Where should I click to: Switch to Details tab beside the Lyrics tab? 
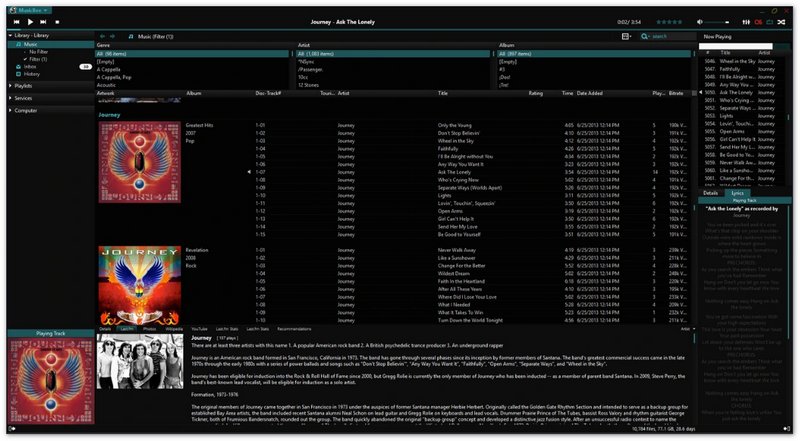coord(710,193)
